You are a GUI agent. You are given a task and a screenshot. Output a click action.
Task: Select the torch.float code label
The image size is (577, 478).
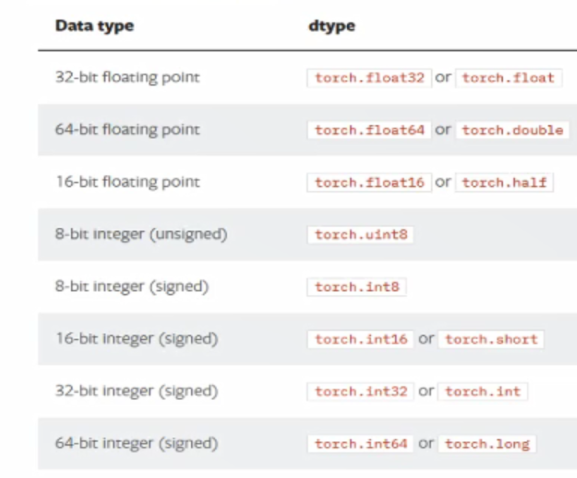pos(509,78)
